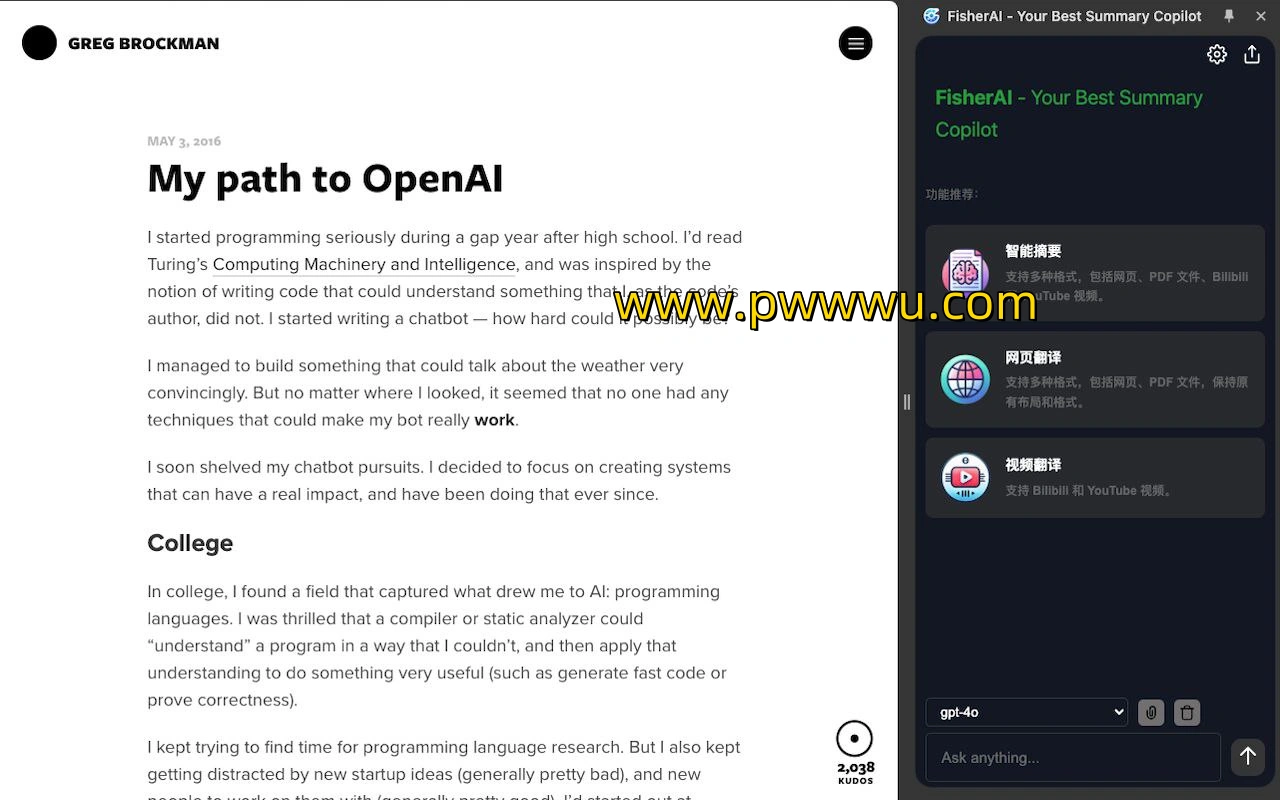
Task: Open the Computing Machinery and Intelligence link
Action: [x=364, y=264]
